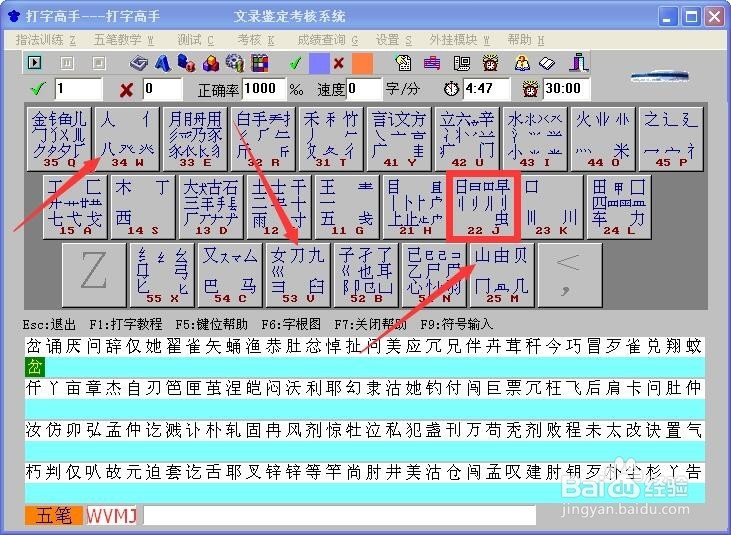The height and width of the screenshot is (535, 731).
Task: Click the colored 3D blocks toolbar icon
Action: (x=211, y=63)
